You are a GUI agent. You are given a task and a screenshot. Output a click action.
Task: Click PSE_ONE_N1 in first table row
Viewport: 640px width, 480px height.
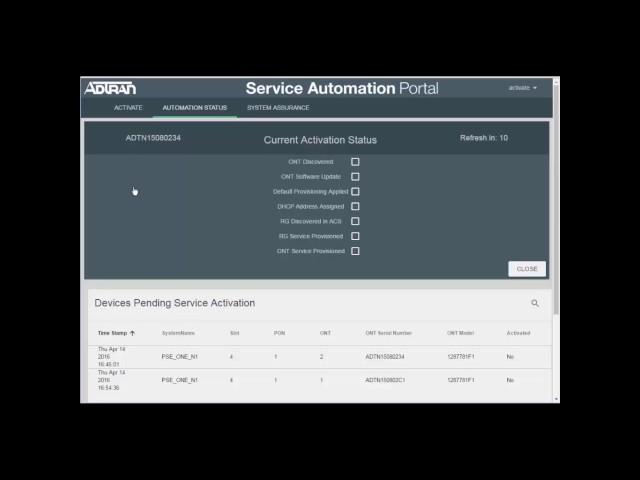coord(180,357)
